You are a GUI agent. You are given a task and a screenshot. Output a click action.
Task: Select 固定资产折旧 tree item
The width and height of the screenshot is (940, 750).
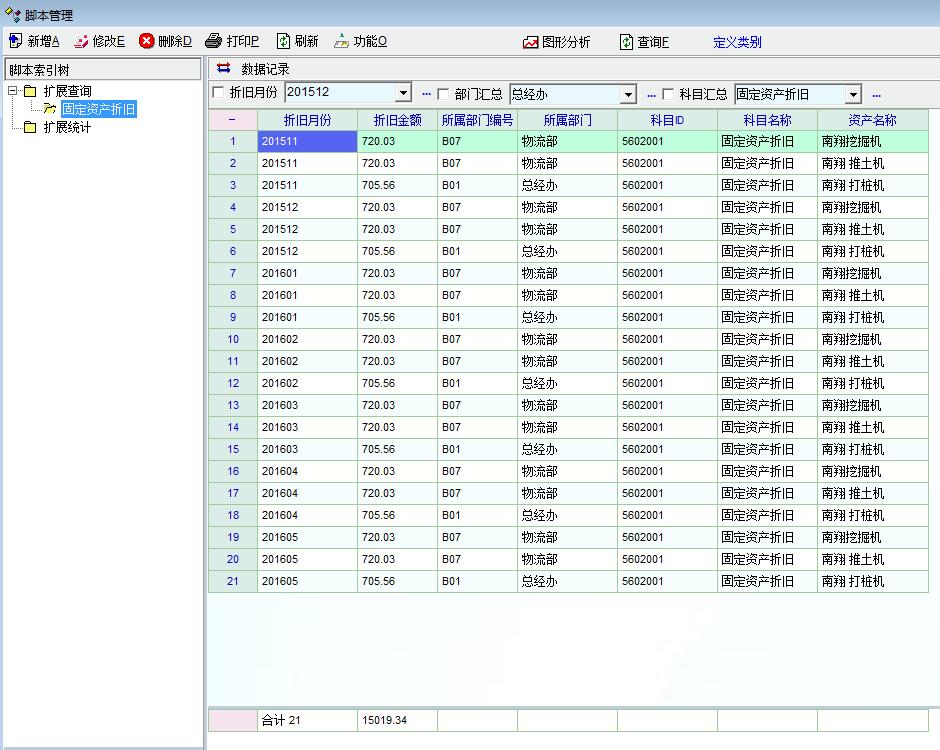[x=98, y=109]
